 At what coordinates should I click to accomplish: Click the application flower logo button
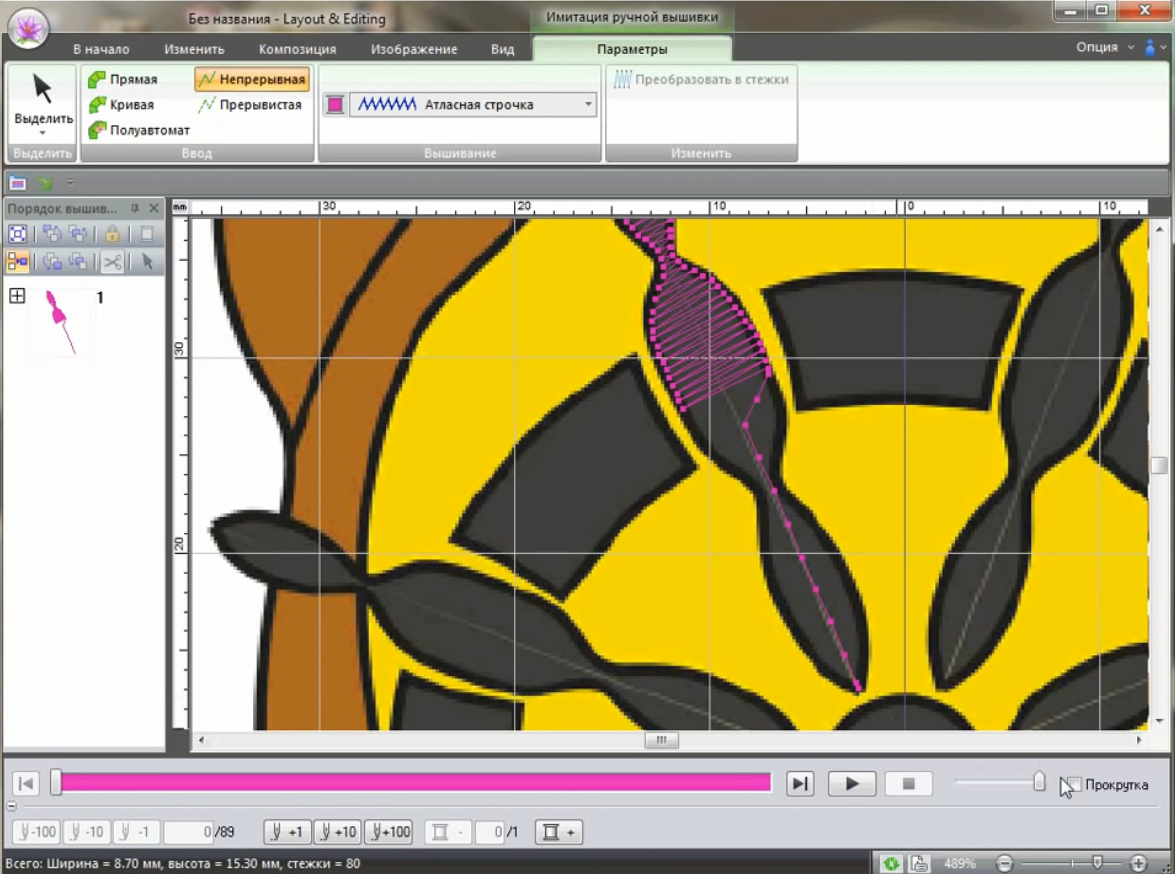28,27
